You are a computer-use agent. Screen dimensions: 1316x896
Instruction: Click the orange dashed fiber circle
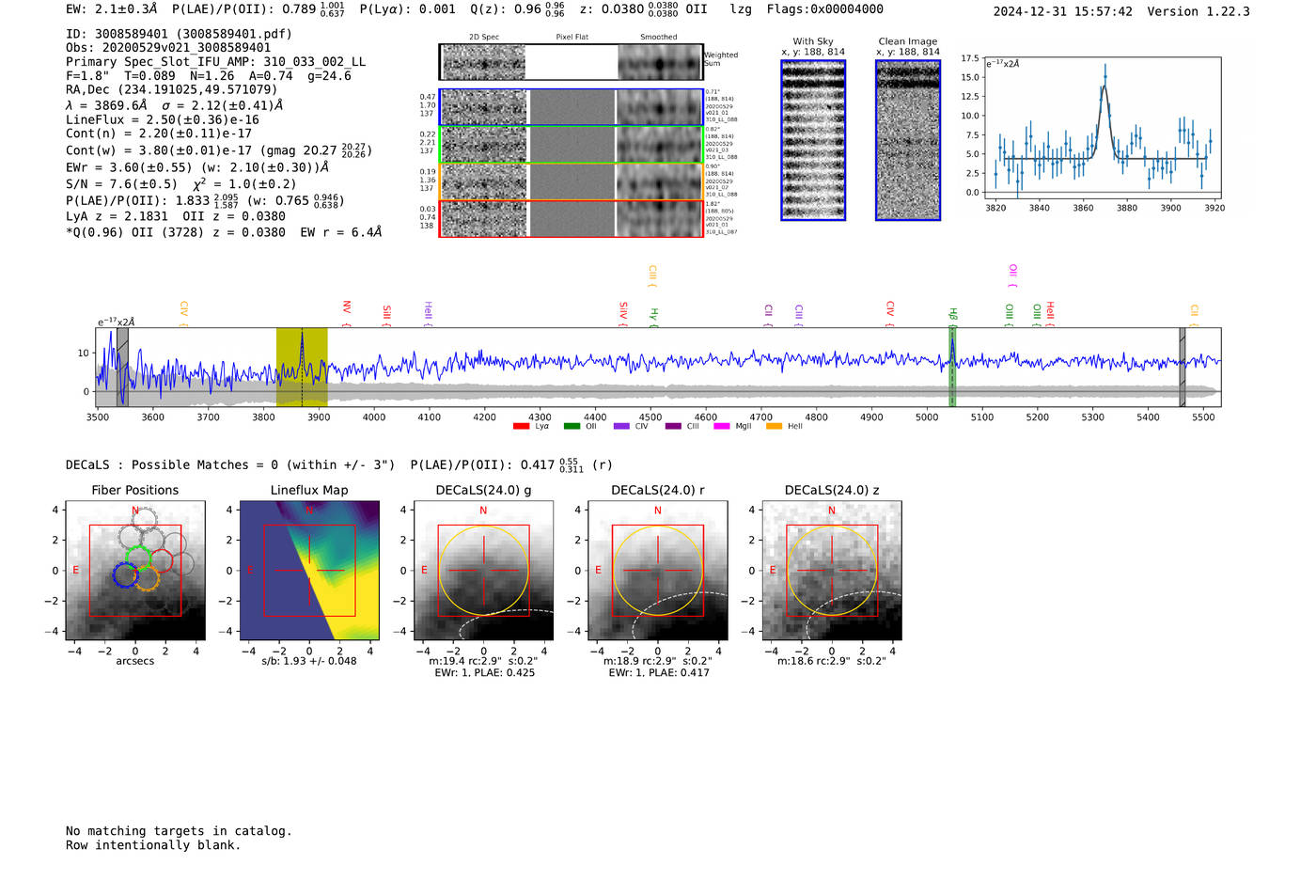point(147,578)
